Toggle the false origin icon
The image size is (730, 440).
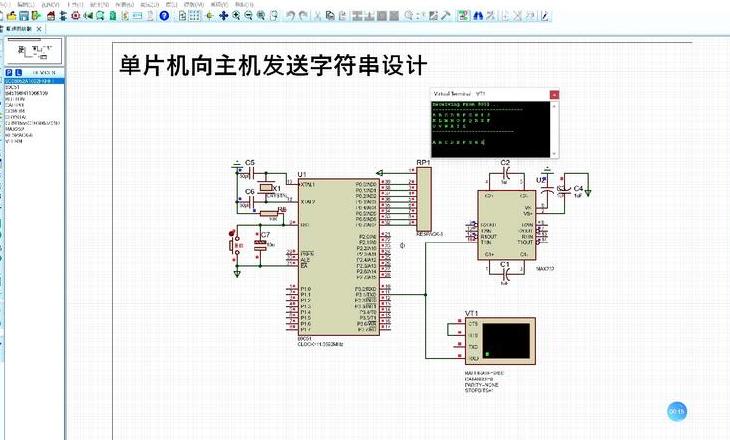click(210, 16)
